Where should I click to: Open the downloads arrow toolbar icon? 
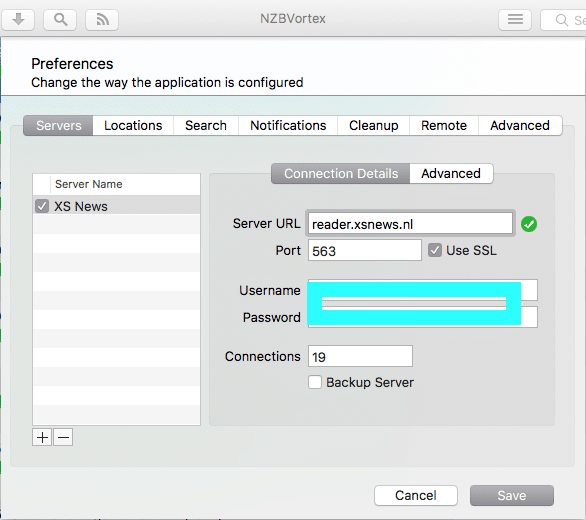(18, 19)
